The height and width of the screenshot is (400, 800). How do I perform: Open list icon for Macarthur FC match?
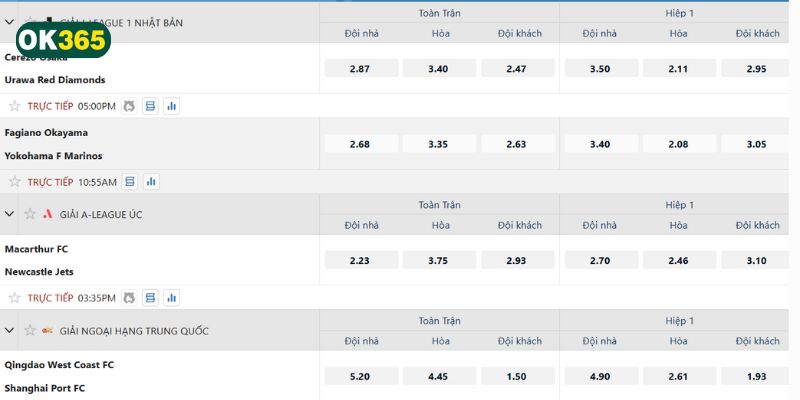pyautogui.click(x=151, y=298)
